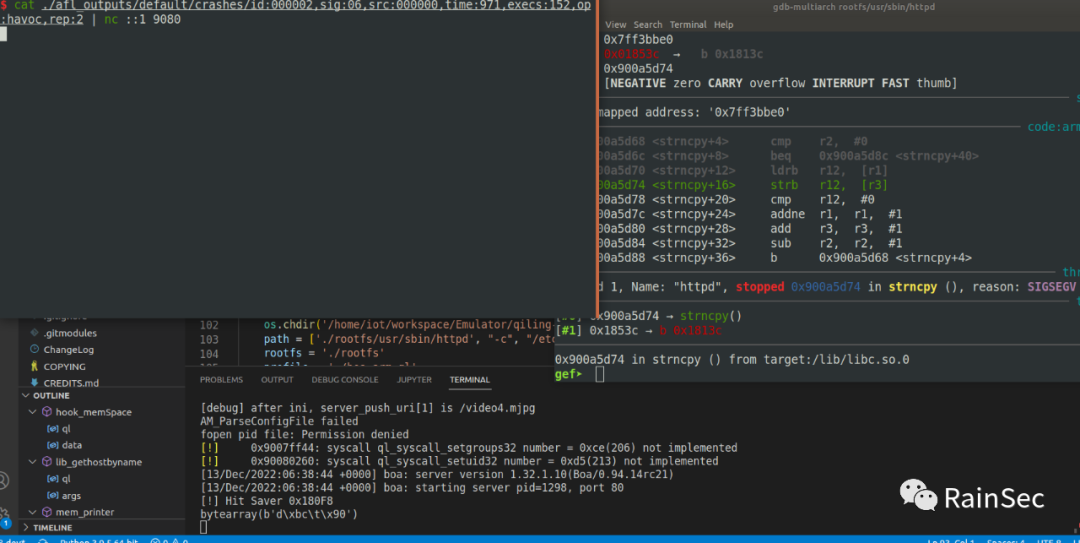Viewport: 1080px width, 543px height.
Task: Click the hook_memSpace function cube icon
Action: (x=47, y=411)
